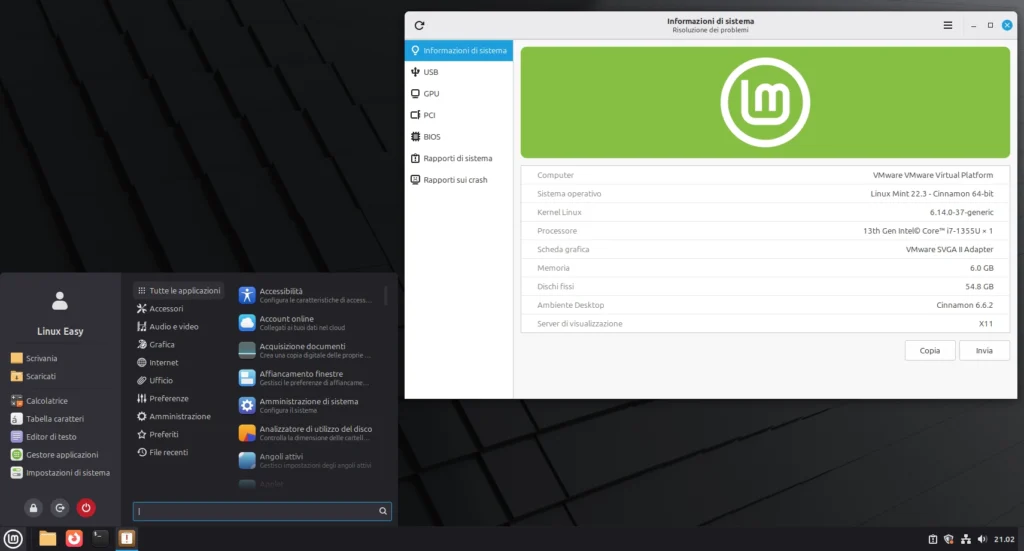This screenshot has height=551, width=1024.
Task: Launch Analizzatore di utilizzo del disco
Action: pyautogui.click(x=308, y=433)
